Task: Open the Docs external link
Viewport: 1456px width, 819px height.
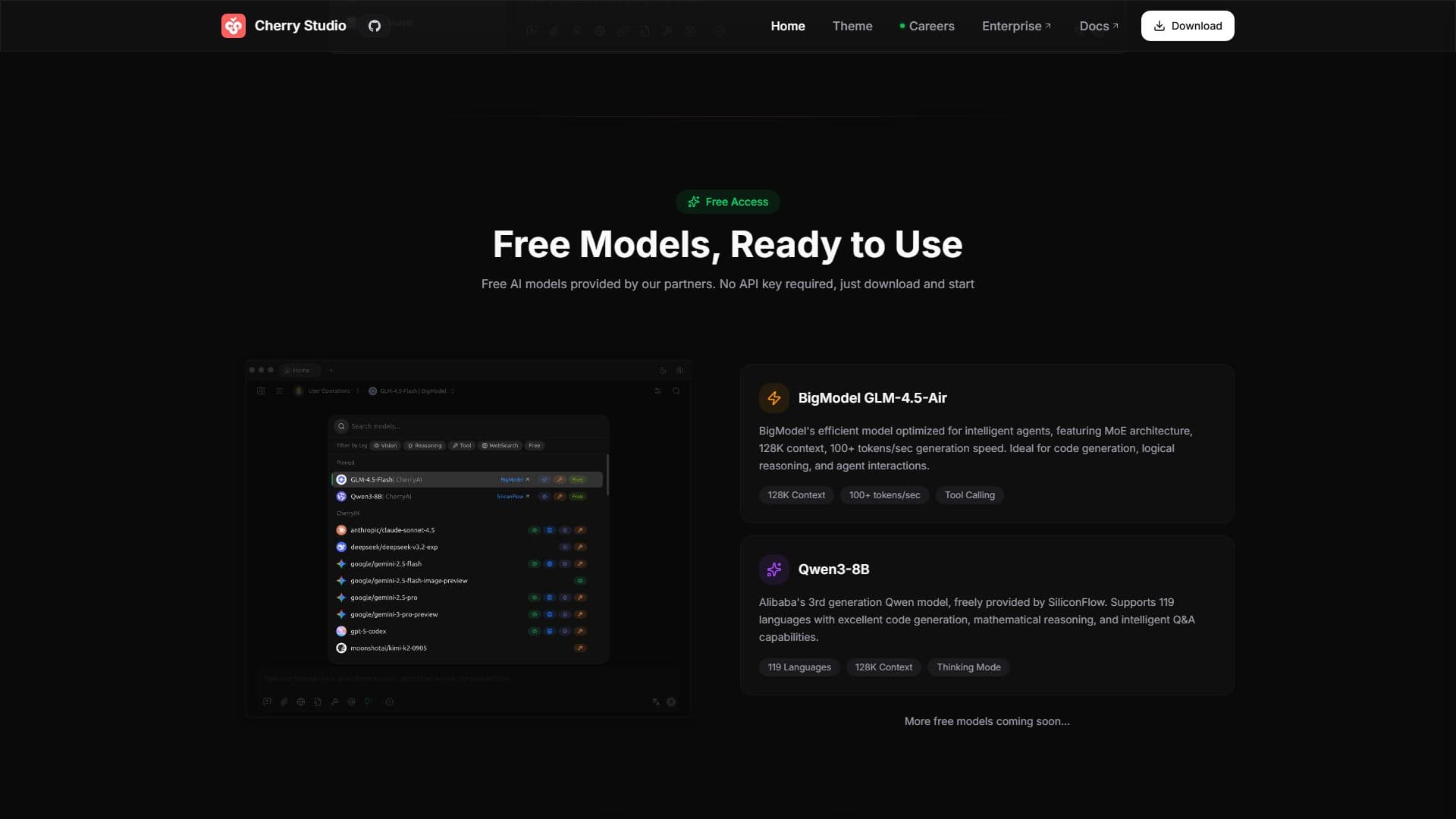Action: point(1099,26)
